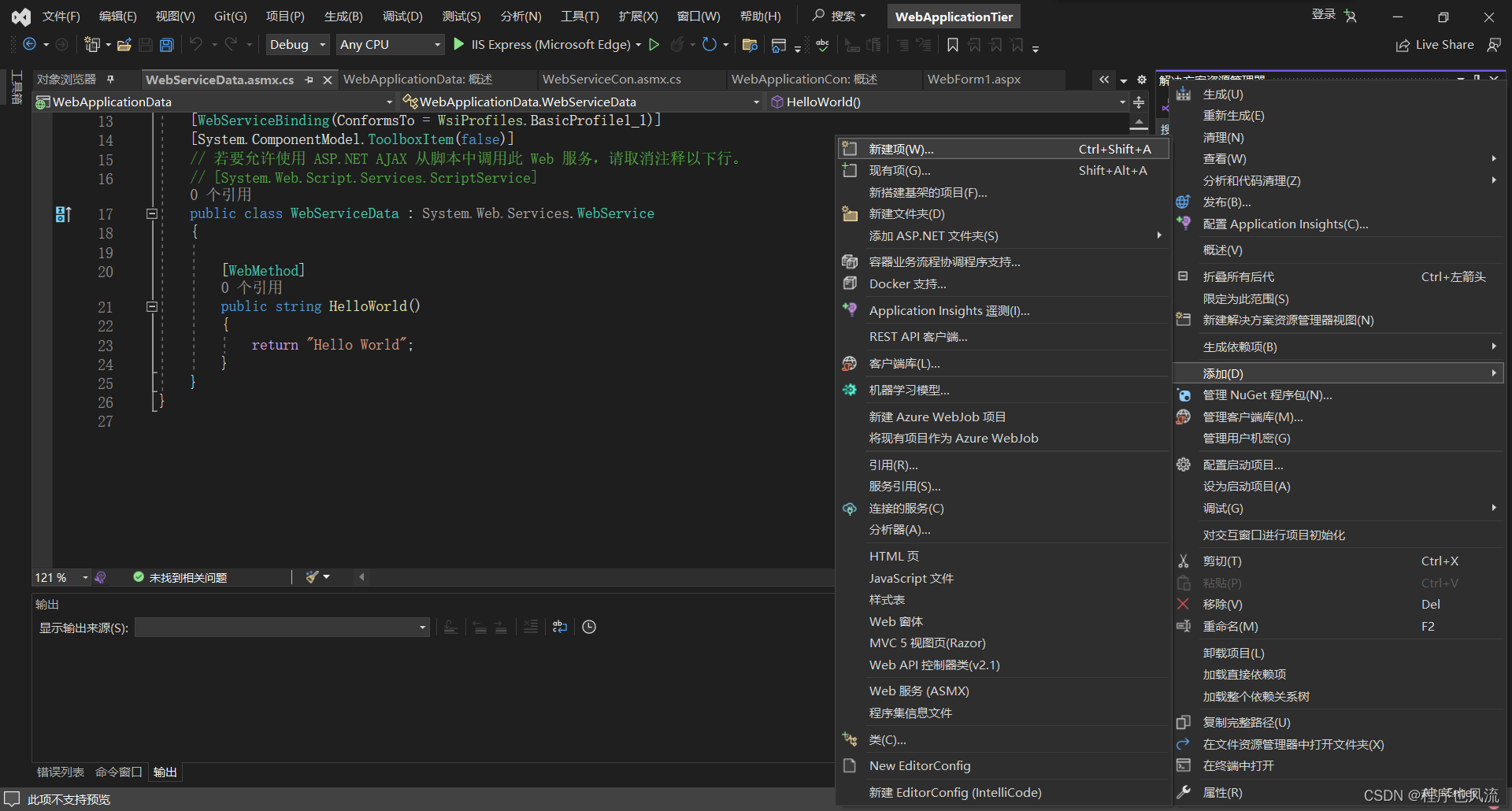Click the new project toolbar icon

pyautogui.click(x=92, y=45)
